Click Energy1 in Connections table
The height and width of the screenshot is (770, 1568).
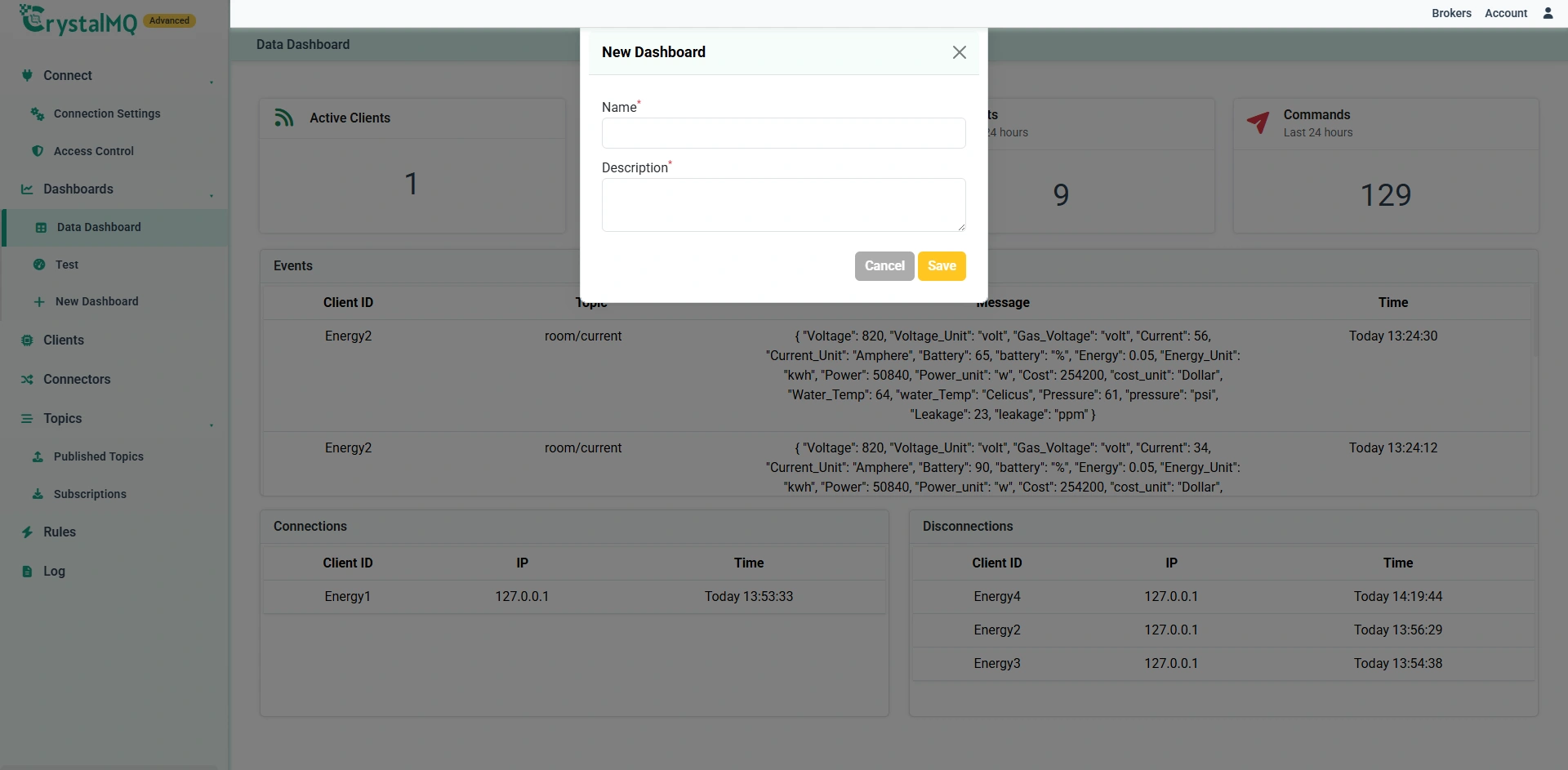point(348,597)
